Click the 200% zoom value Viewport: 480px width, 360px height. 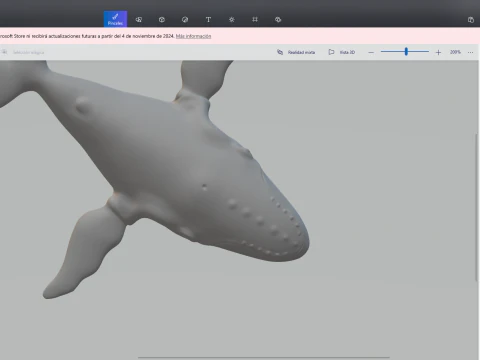point(455,52)
